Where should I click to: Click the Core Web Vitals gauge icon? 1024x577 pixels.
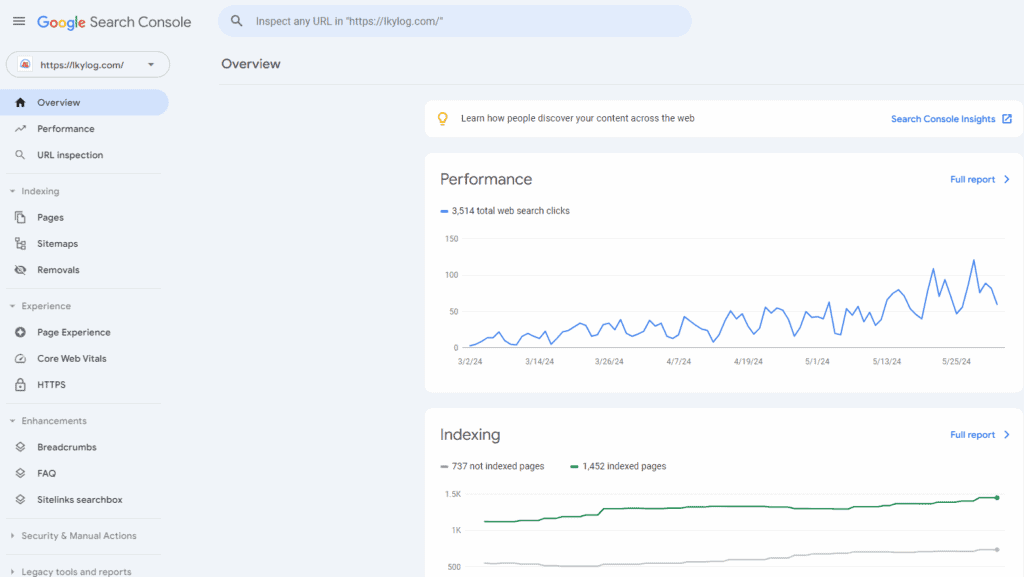click(x=20, y=358)
